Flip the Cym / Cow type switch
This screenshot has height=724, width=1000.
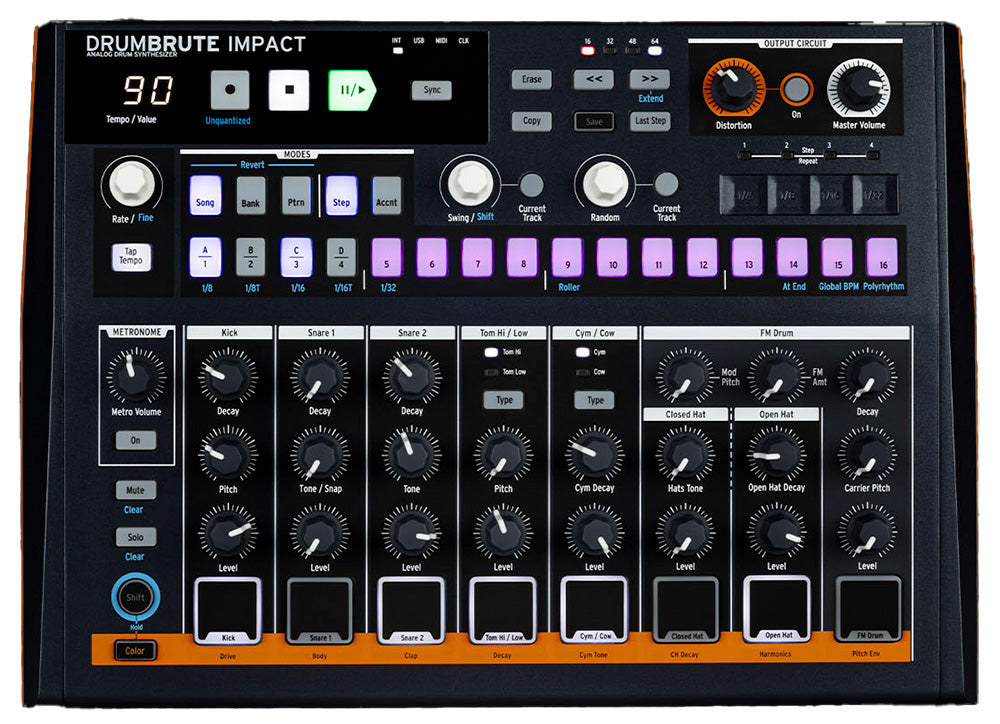click(x=595, y=399)
